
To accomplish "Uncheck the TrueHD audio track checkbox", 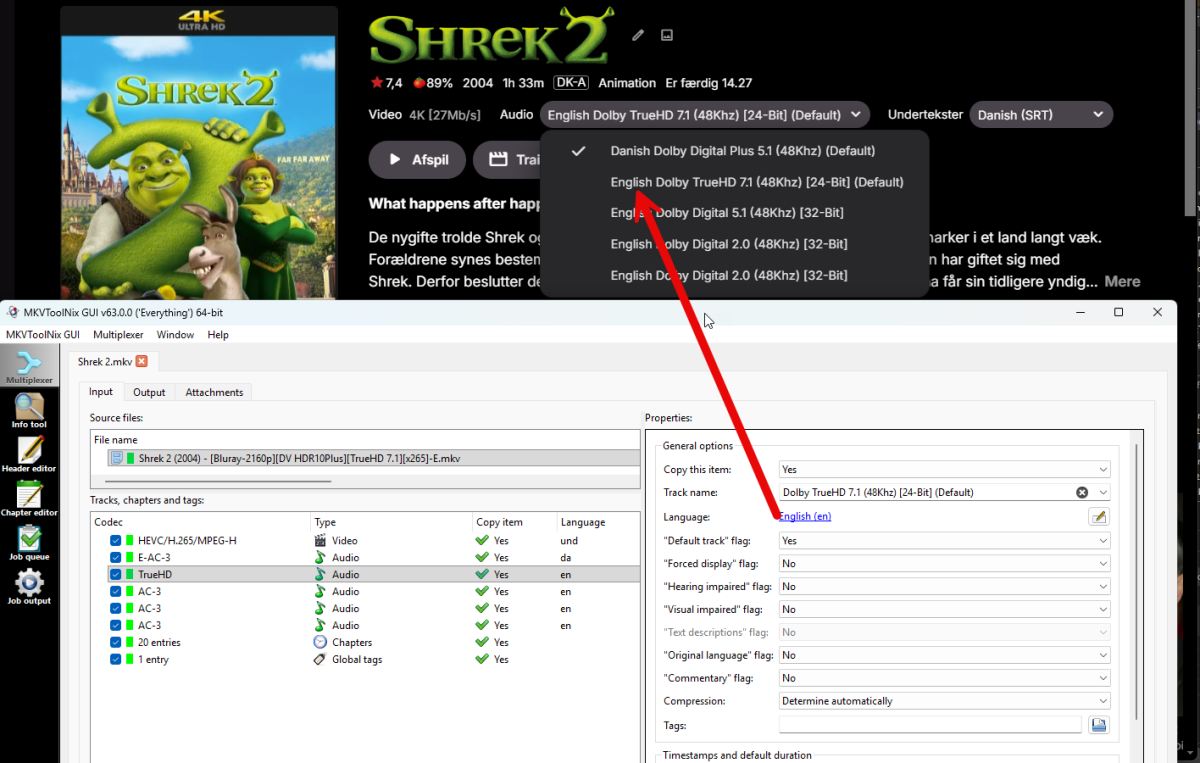I will pyautogui.click(x=116, y=575).
